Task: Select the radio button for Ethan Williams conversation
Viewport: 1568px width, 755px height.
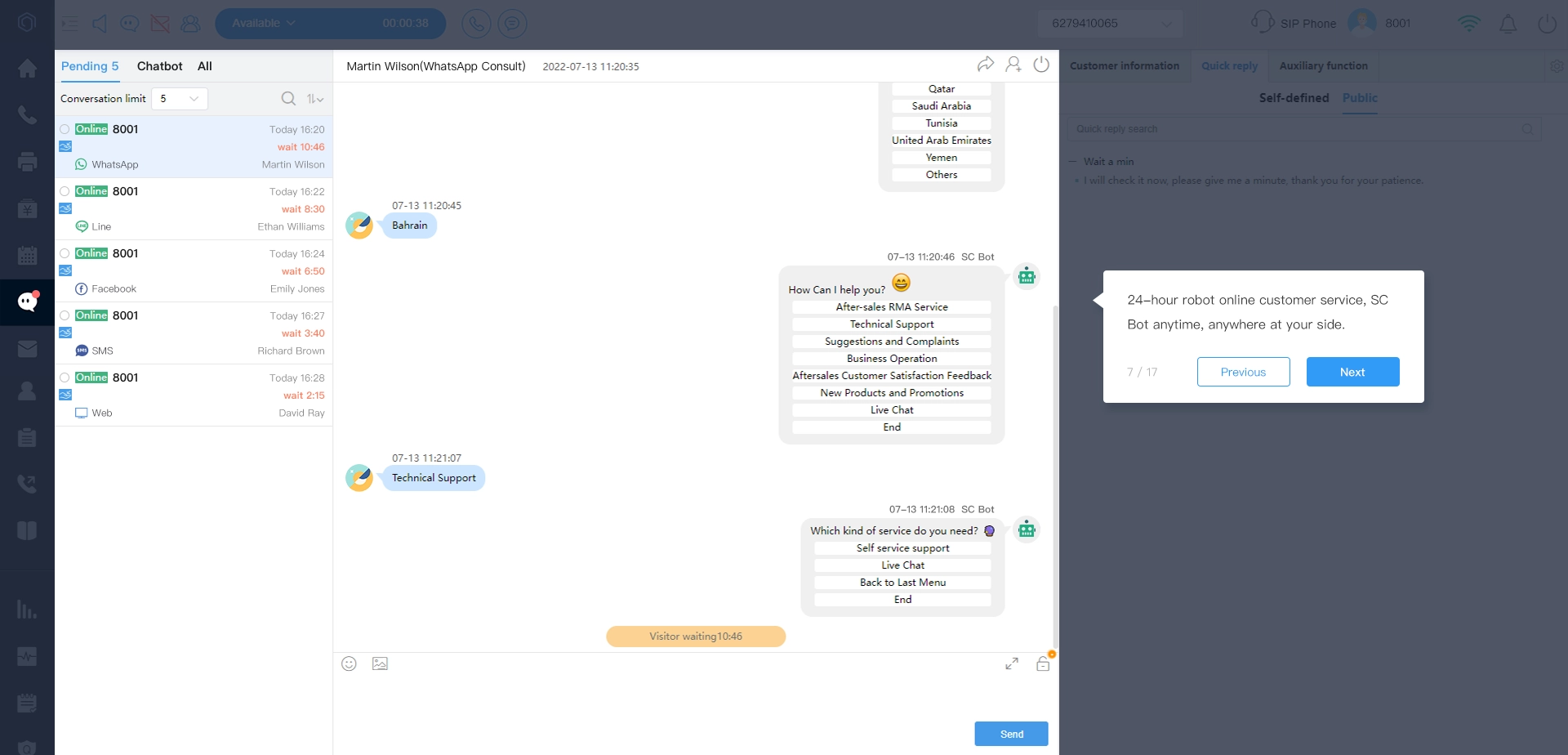Action: 65,191
